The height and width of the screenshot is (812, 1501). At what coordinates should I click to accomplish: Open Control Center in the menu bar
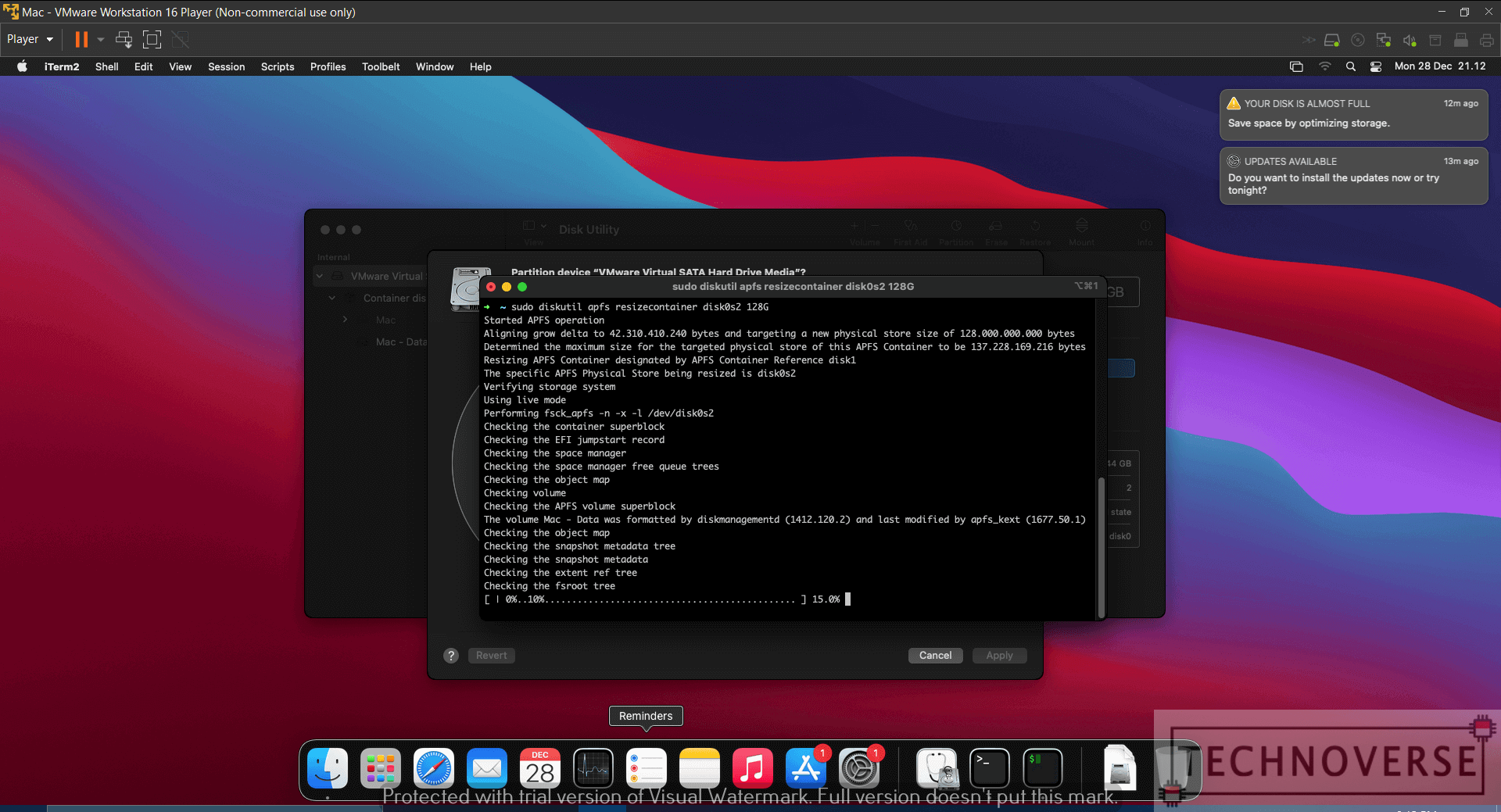coord(1376,66)
